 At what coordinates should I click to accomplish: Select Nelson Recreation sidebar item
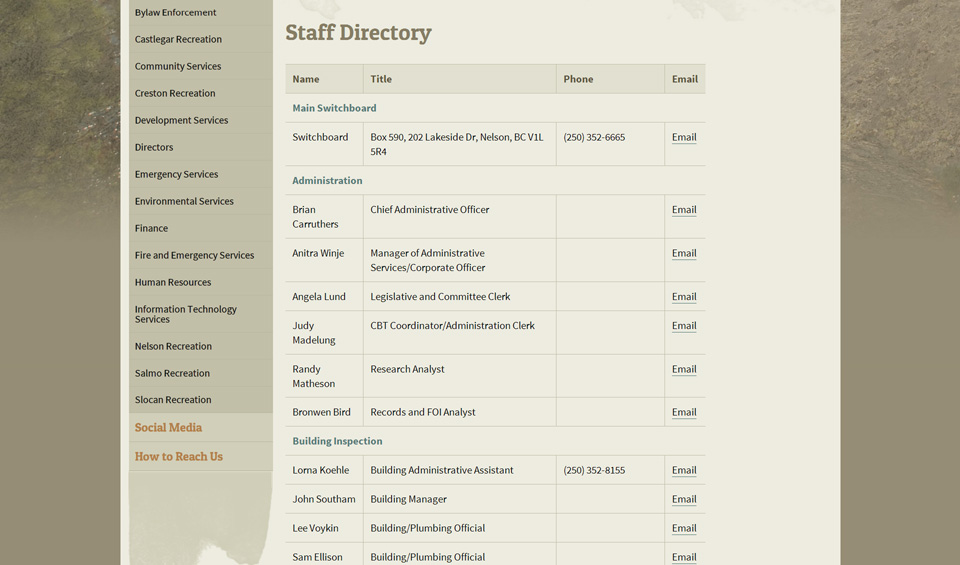click(173, 347)
